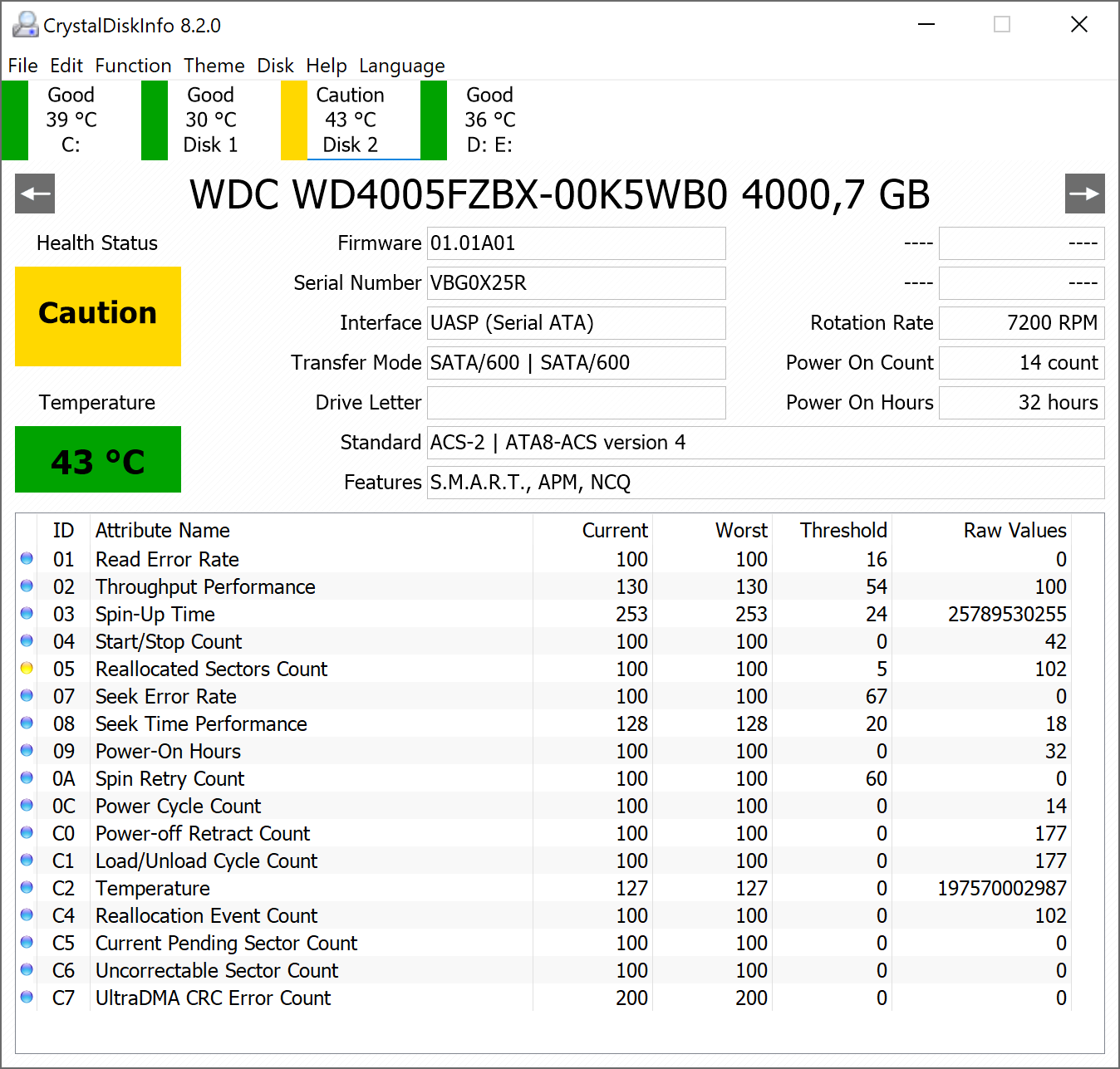Click the Rotation Rate value 7200 RPM
Screen dimensions: 1120x1069
(x=1022, y=323)
